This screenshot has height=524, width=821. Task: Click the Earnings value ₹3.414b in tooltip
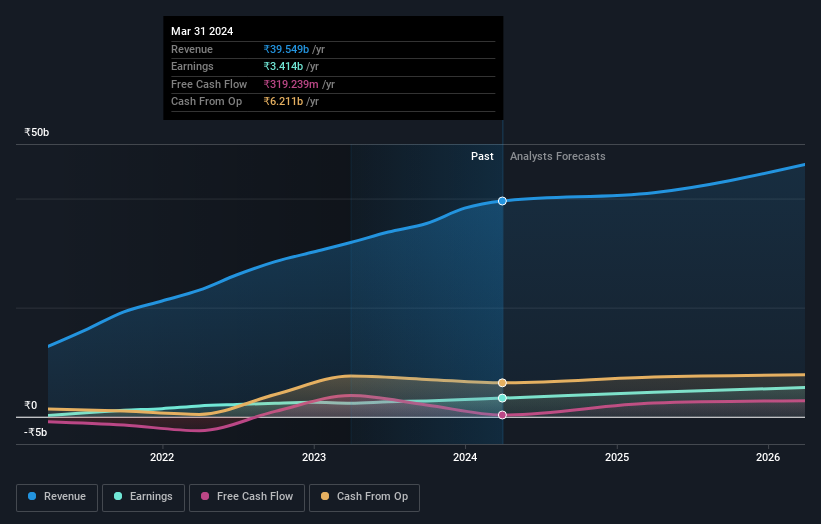coord(283,66)
